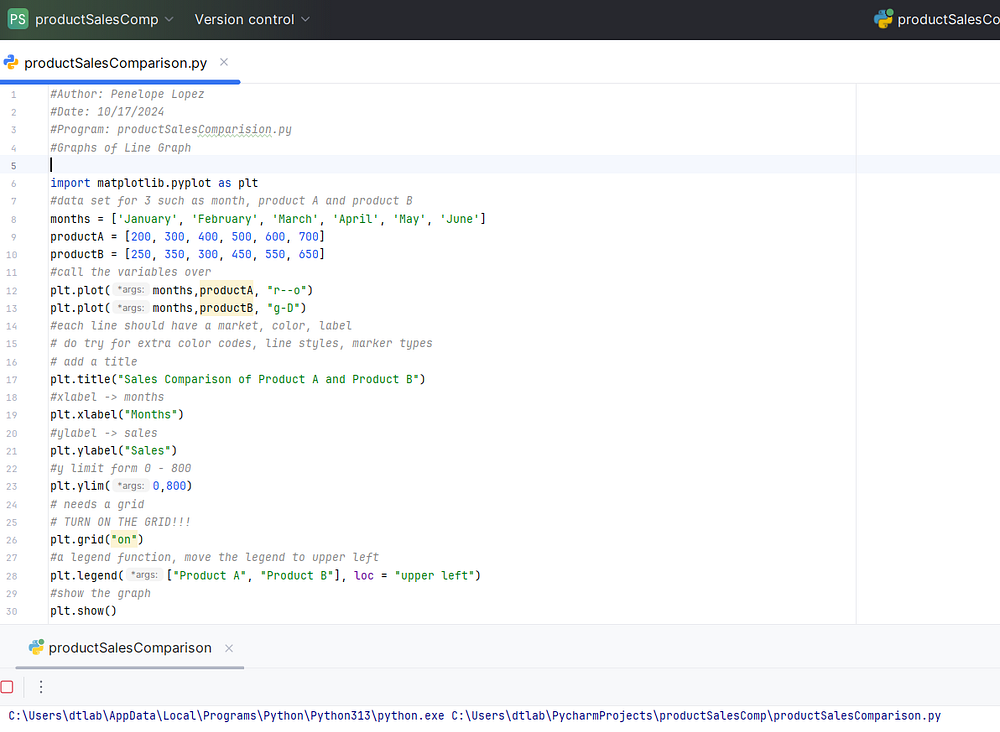This screenshot has height=732, width=1000.
Task: Click the '#Author: Penelope Lopez' comment
Action: (x=128, y=94)
